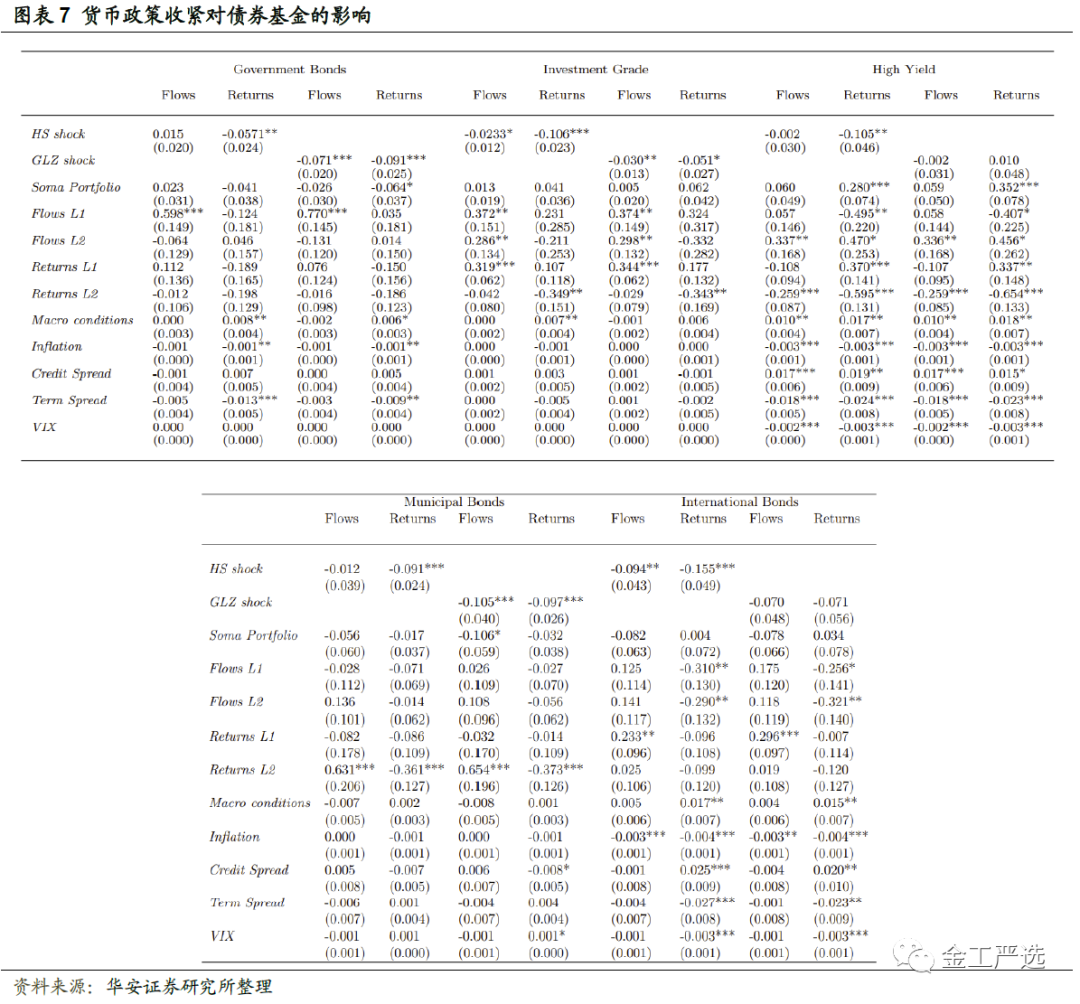Click the source note '资料来源：华安证券研究所整理'

click(x=143, y=986)
